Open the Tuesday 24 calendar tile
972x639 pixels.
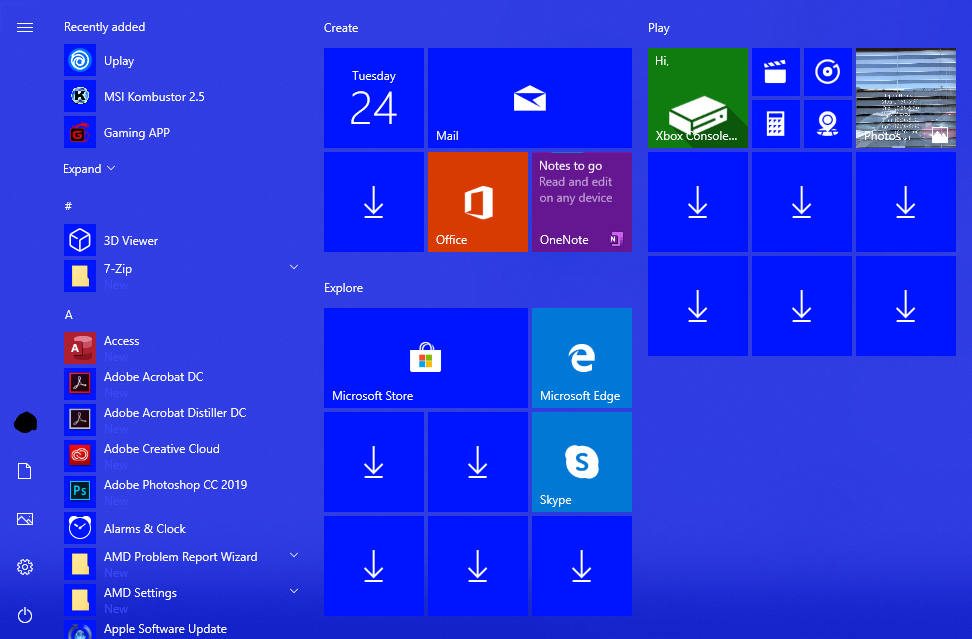coord(374,98)
